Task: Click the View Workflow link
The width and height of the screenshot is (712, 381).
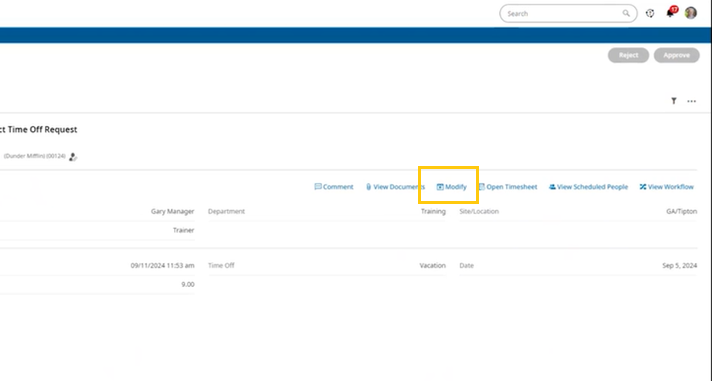Action: click(x=667, y=187)
